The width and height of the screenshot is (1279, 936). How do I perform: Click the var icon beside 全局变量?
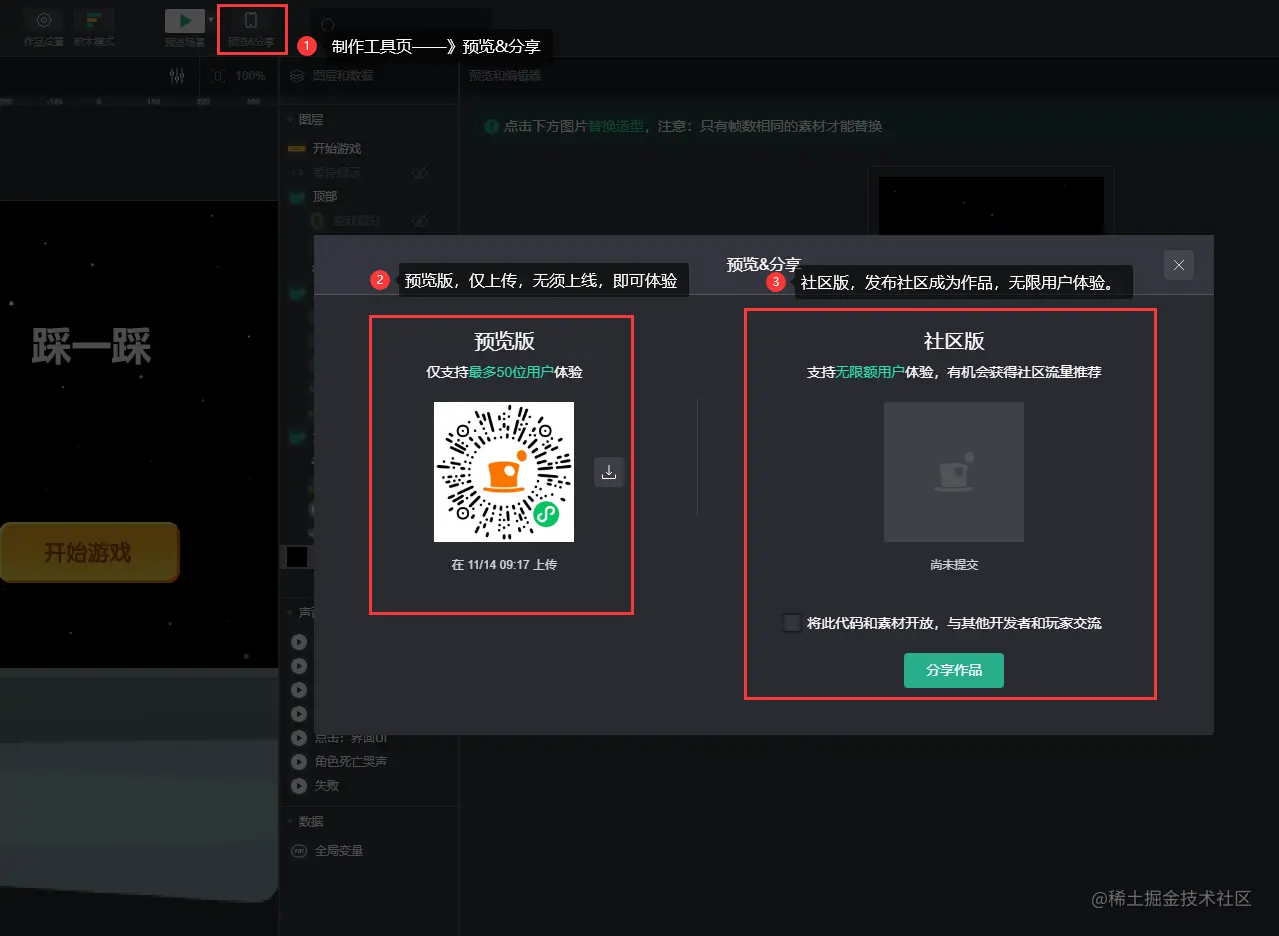tap(298, 851)
